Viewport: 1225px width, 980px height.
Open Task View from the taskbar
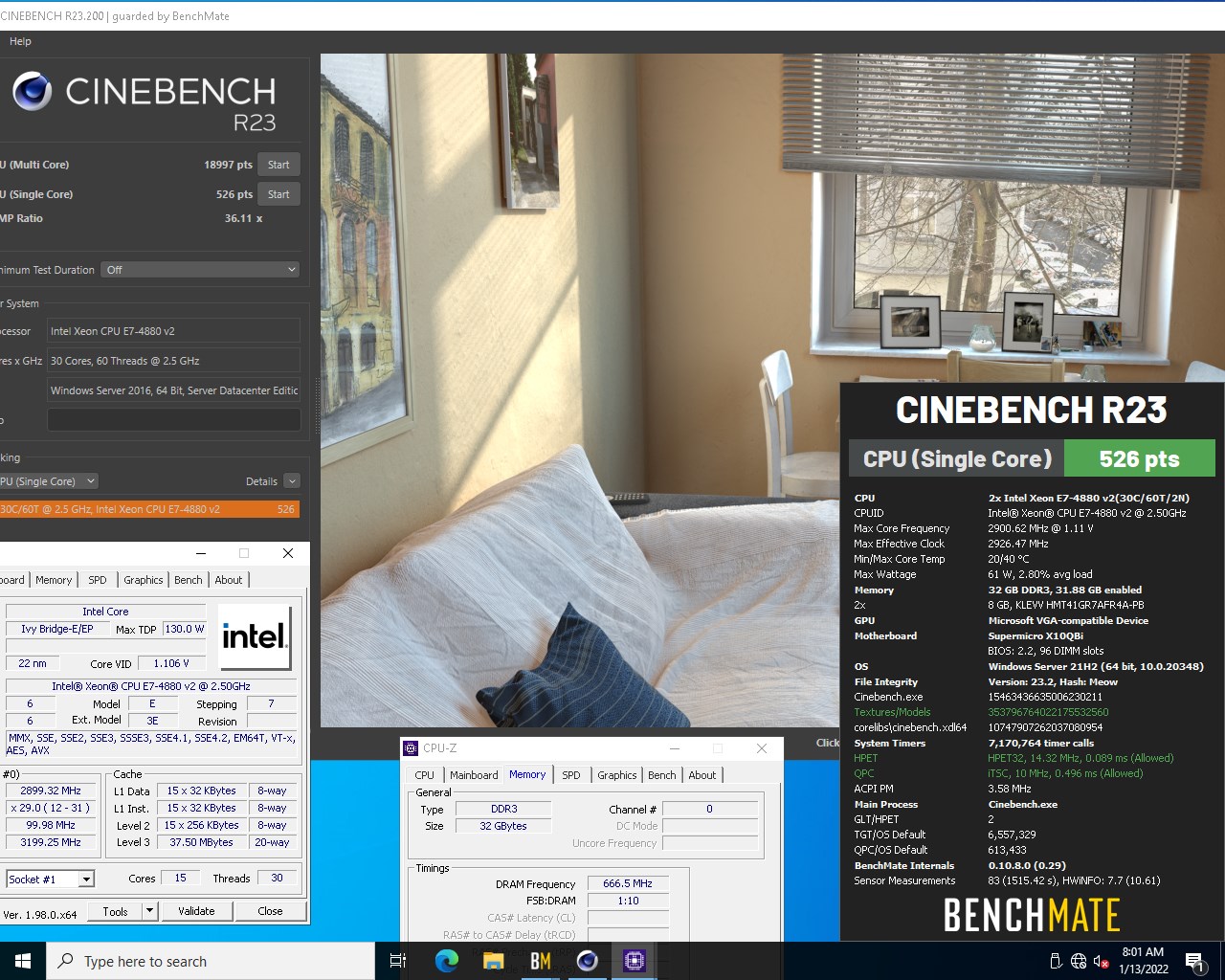(398, 961)
